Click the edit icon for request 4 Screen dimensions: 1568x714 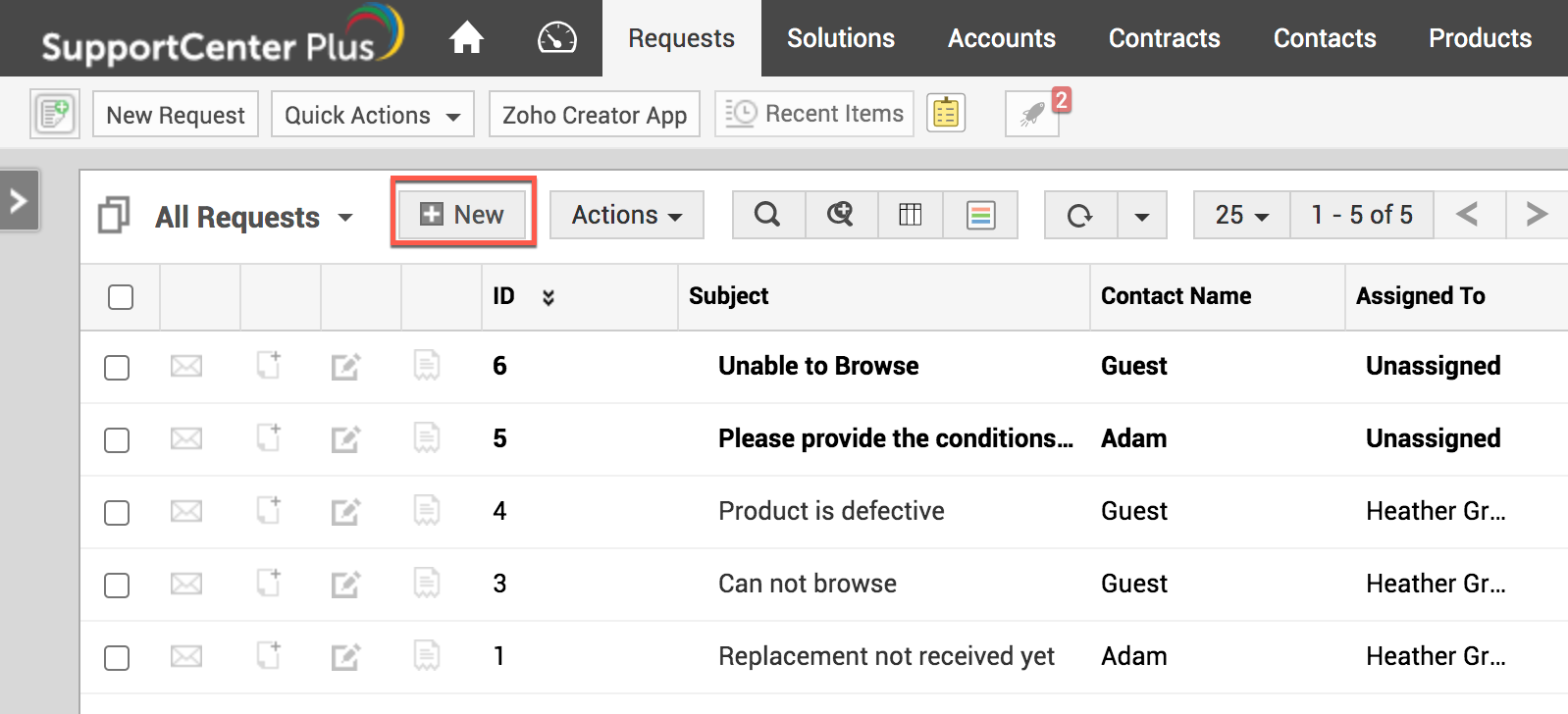[x=345, y=512]
